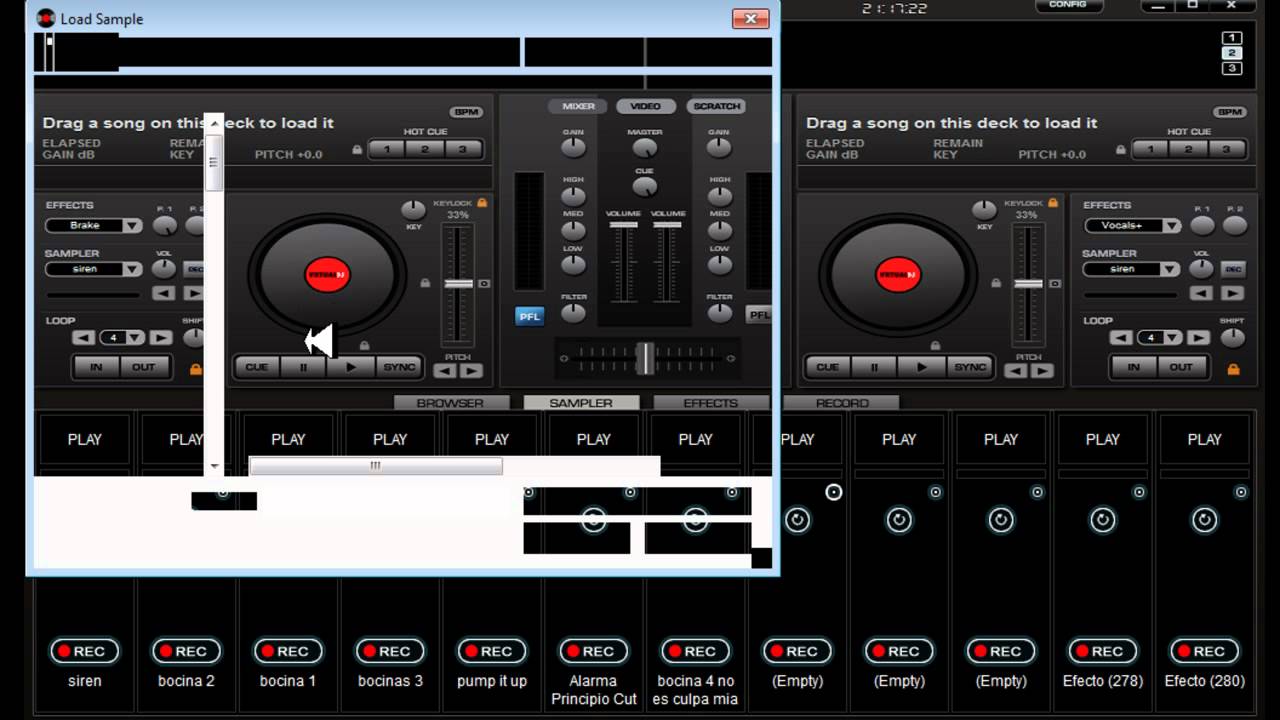Click the right deck KEY knob
The width and height of the screenshot is (1280, 720).
pos(984,210)
